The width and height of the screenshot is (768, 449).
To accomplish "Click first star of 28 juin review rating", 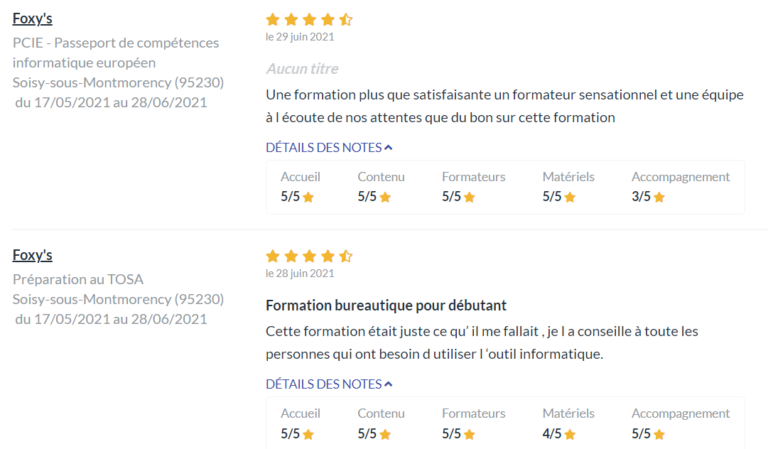I will [x=273, y=256].
